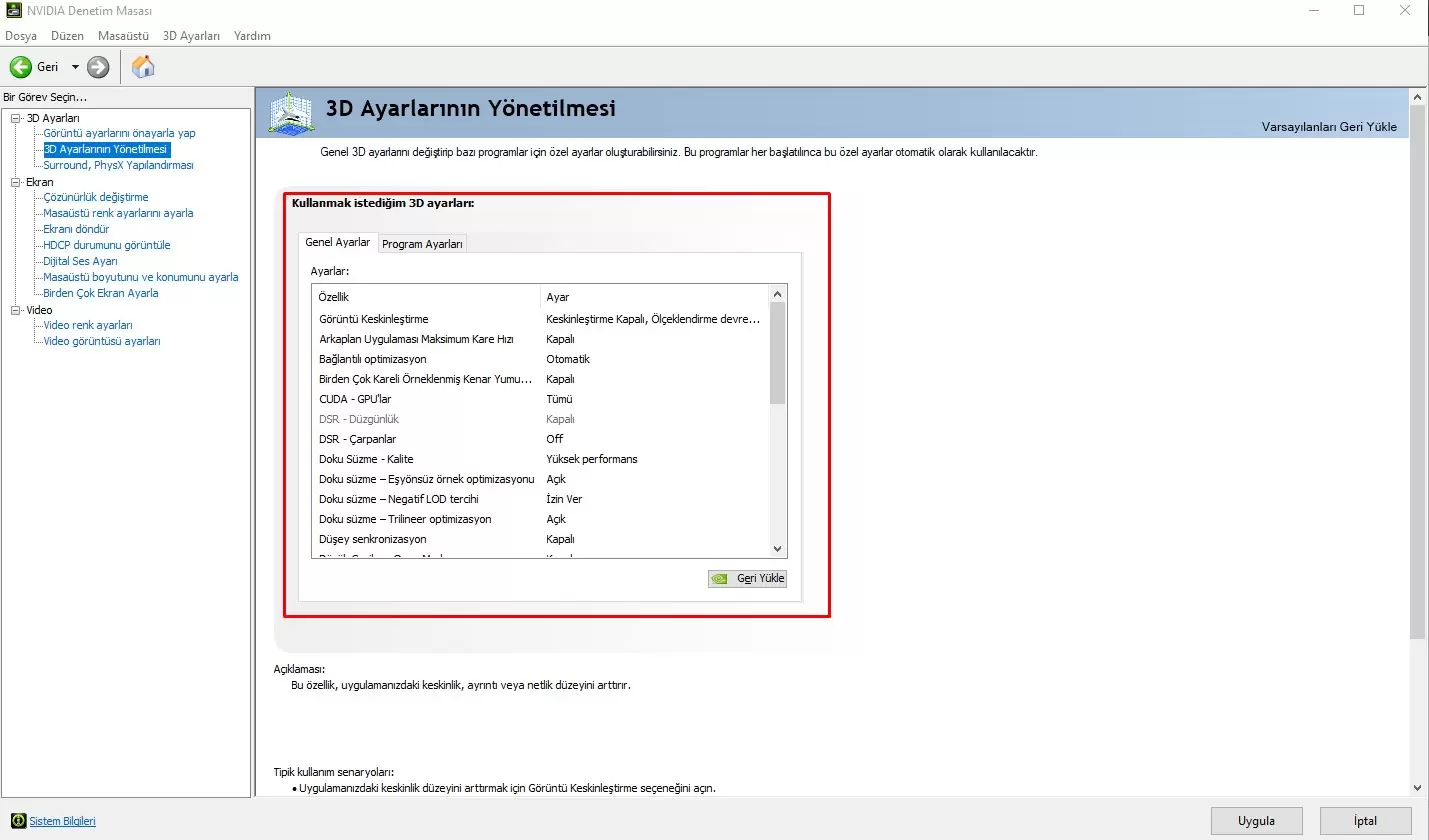Select Masaüstü renk ayarlarını ayarla
The image size is (1429, 840).
click(118, 213)
